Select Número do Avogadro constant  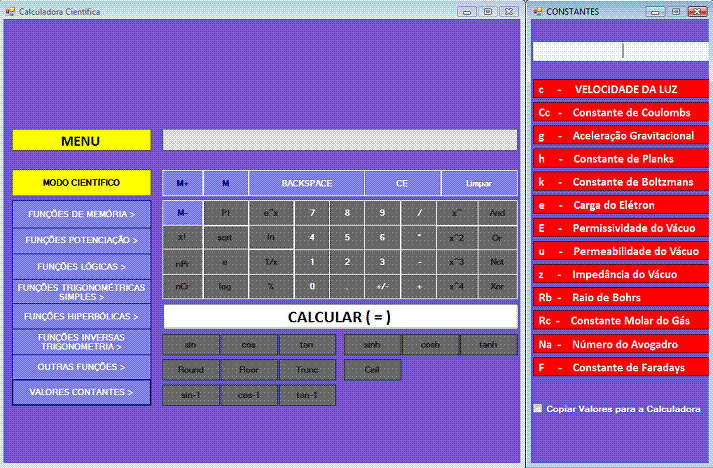620,344
